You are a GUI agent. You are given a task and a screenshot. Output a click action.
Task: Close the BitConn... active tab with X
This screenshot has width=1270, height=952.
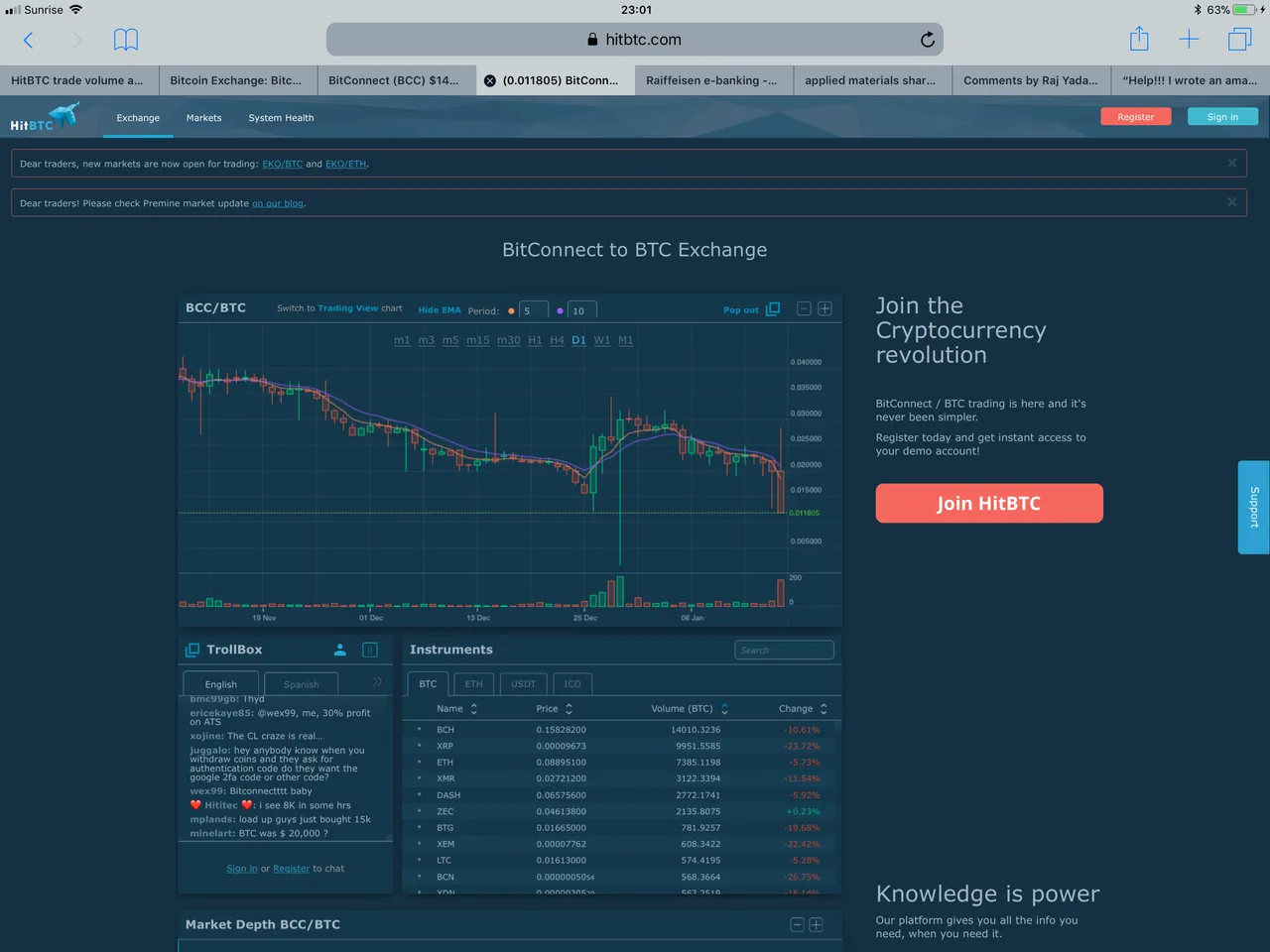[x=489, y=80]
